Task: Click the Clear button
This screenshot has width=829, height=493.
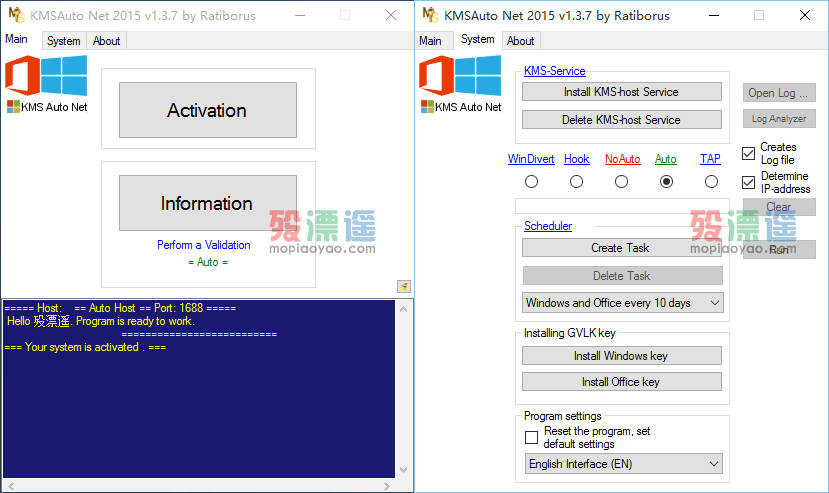Action: 779,207
